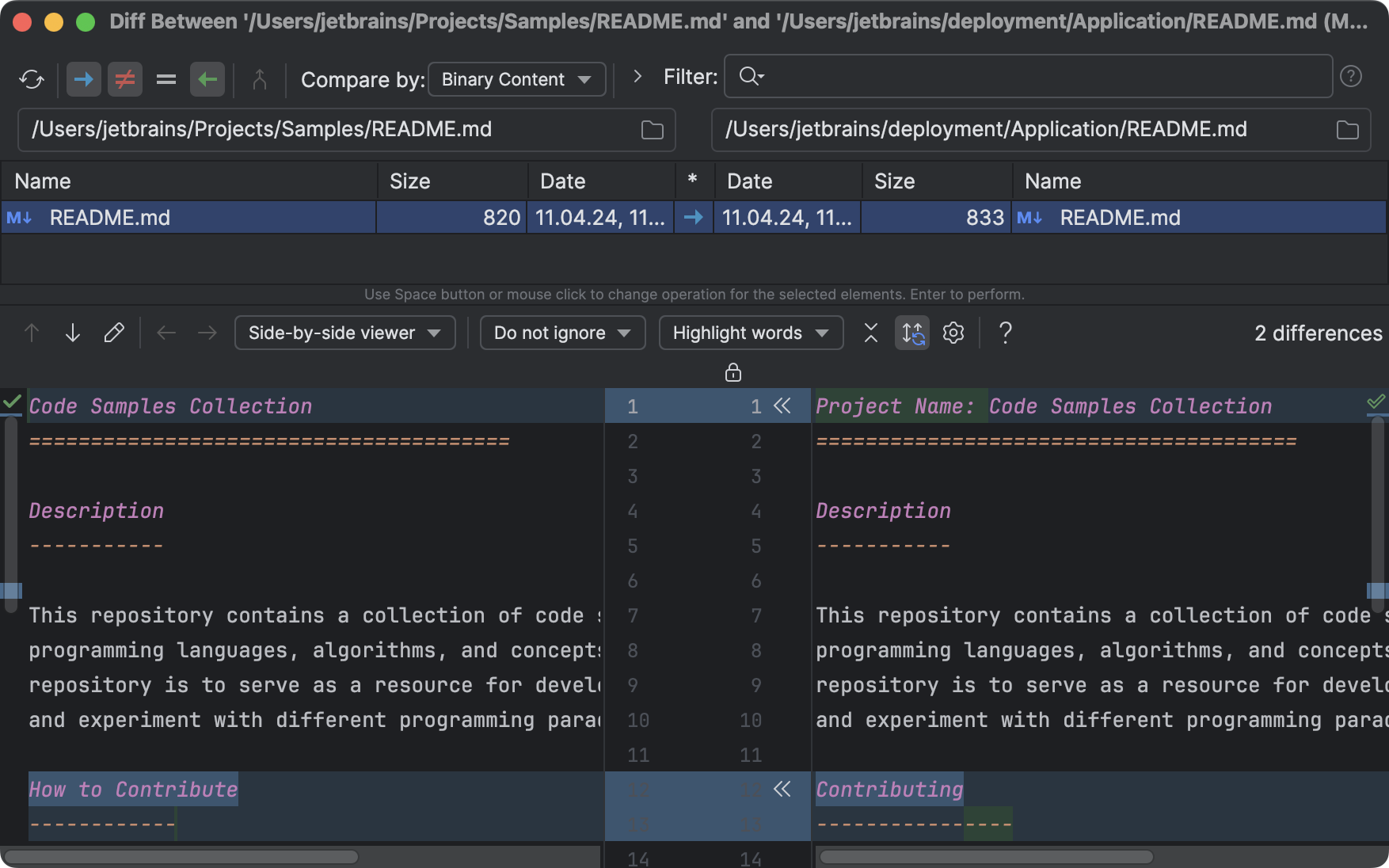
Task: Toggle the scroll lock between the panes
Action: [732, 371]
